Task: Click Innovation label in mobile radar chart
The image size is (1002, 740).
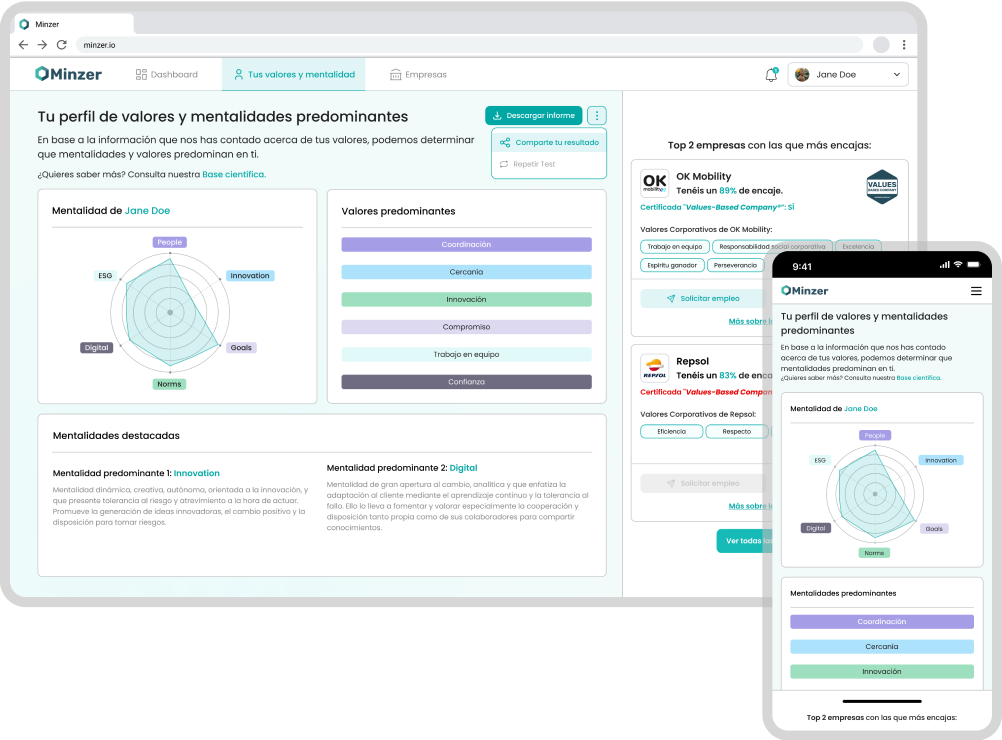Action: pos(941,460)
